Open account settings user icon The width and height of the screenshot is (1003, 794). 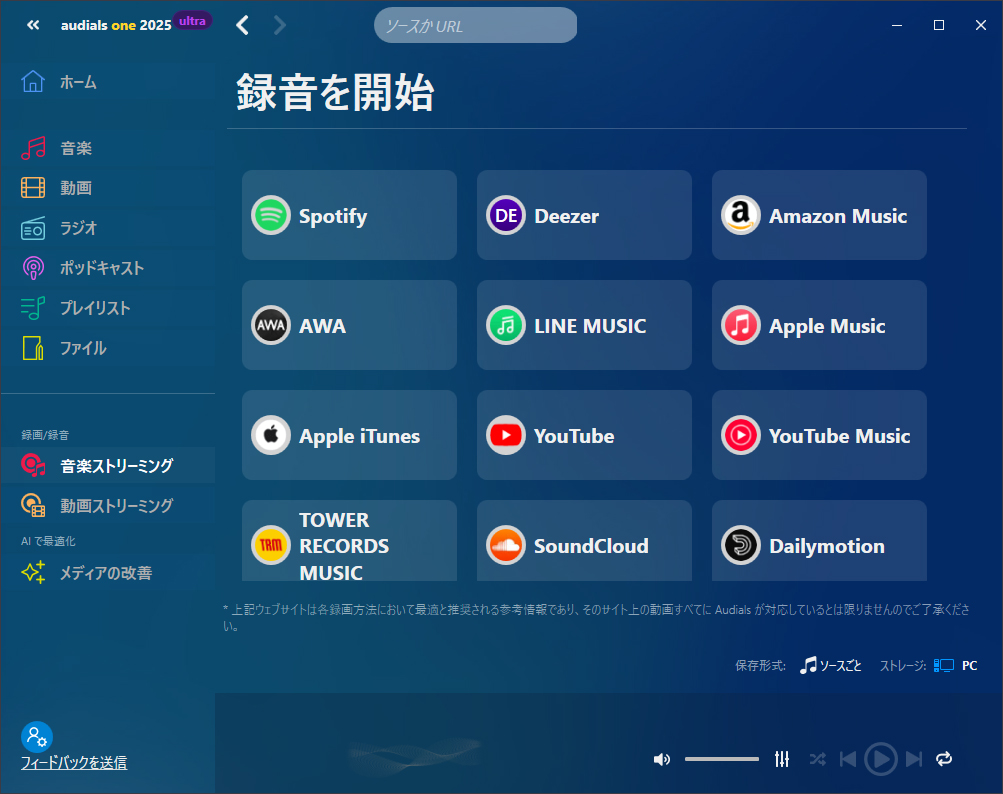pos(36,737)
